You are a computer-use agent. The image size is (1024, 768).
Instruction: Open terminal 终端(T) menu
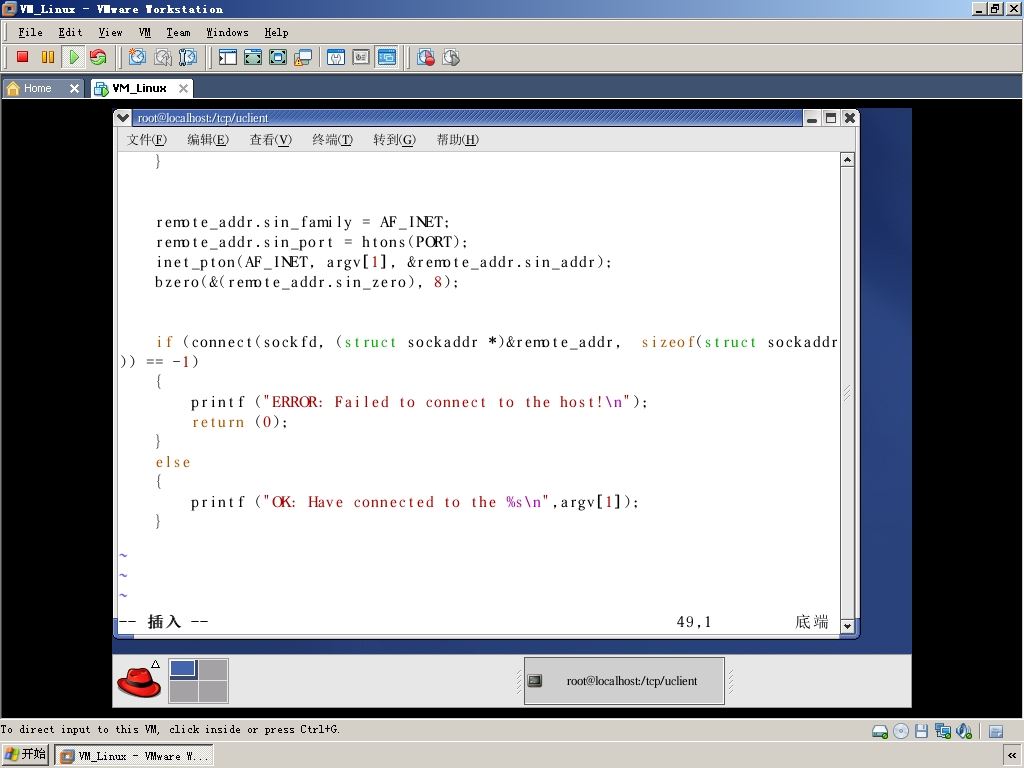pyautogui.click(x=332, y=140)
